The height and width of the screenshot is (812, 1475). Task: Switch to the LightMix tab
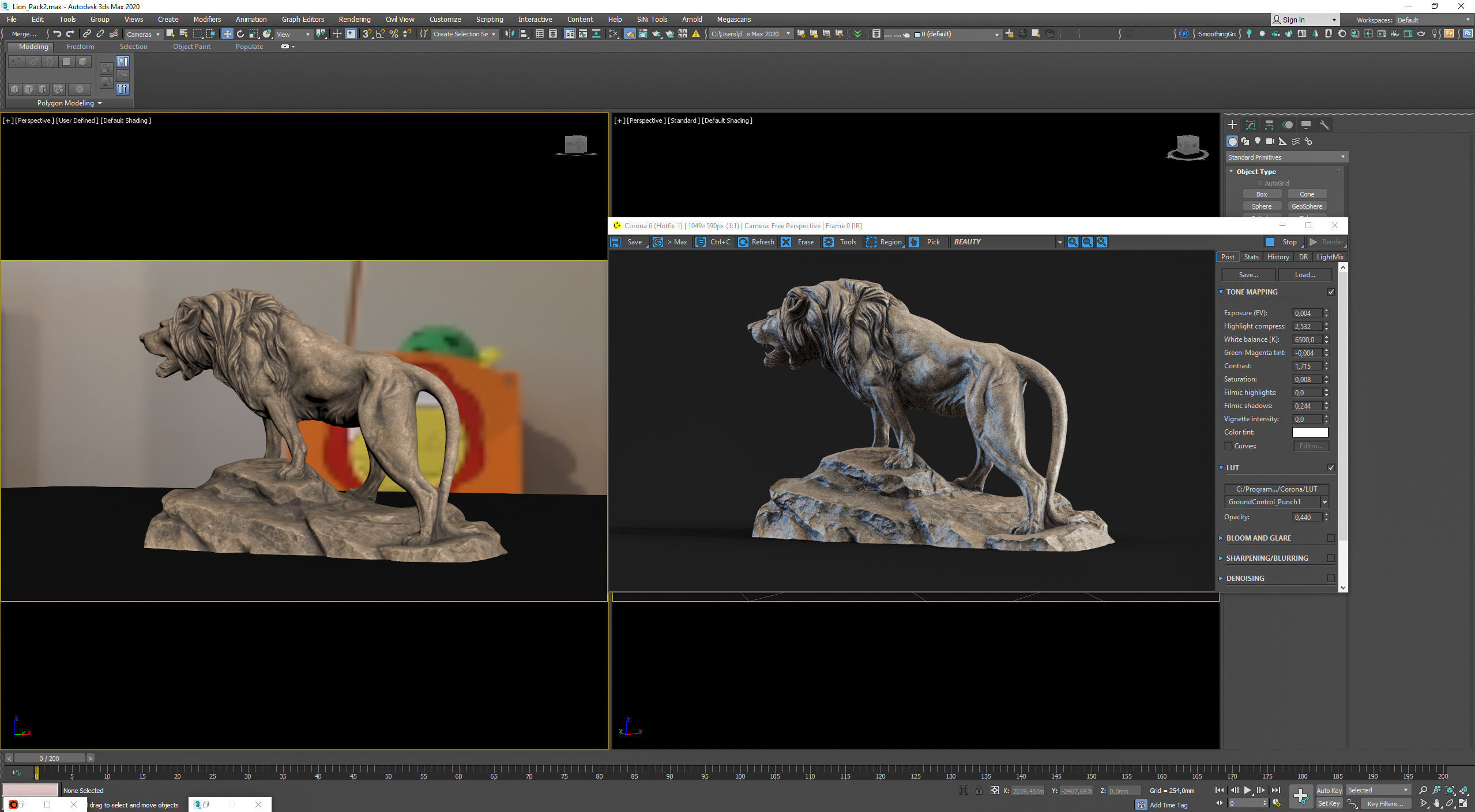[x=1330, y=257]
